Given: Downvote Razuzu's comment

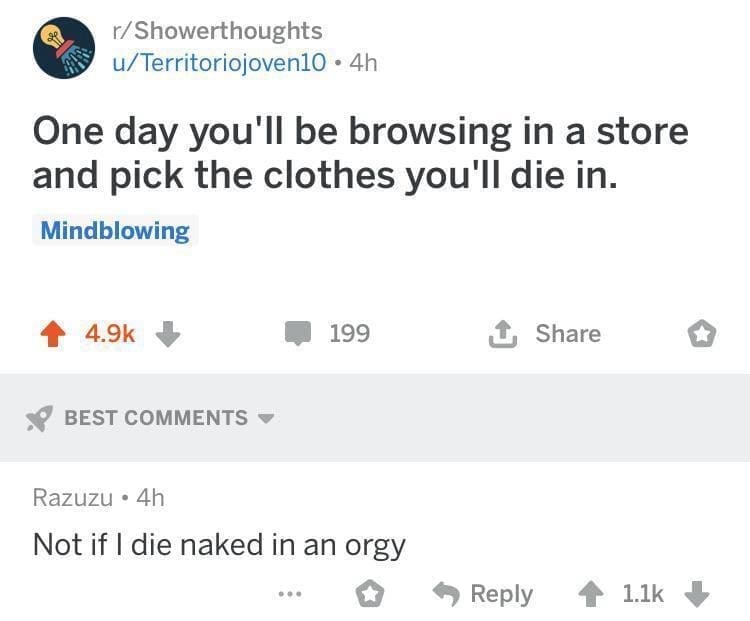Looking at the screenshot, I should (696, 594).
